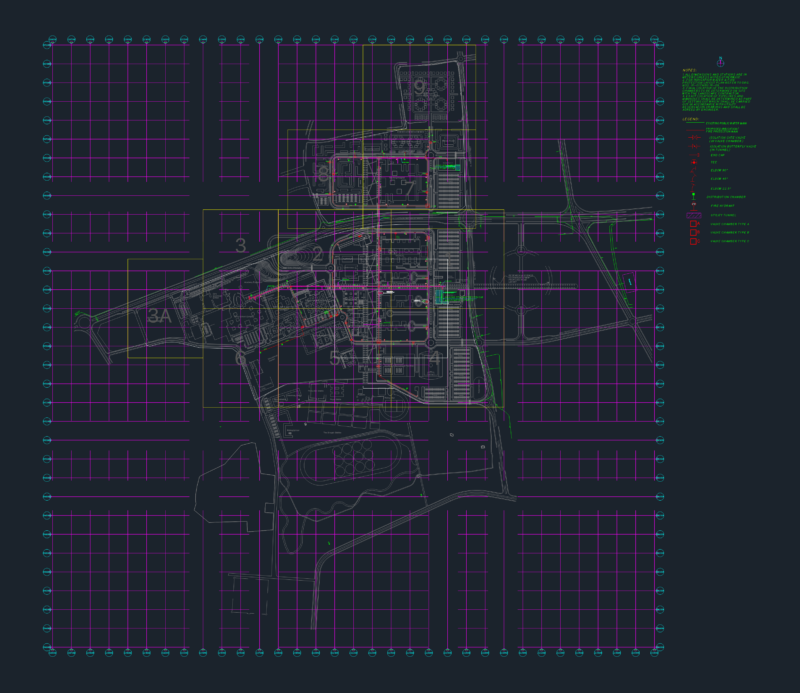
Task: Pick the fire hydrant legend symbol
Action: [x=694, y=206]
